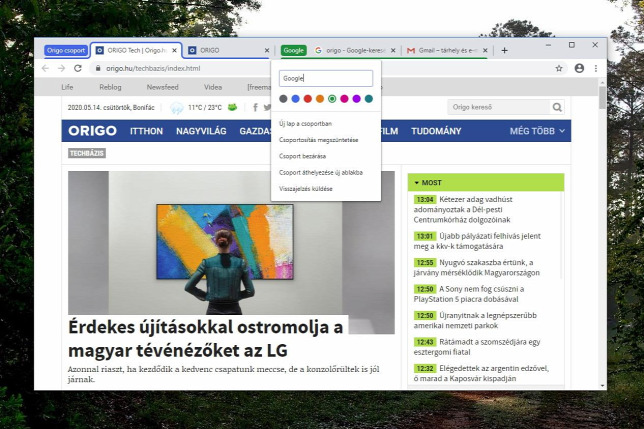Click the green frog icon by temperature
644x429 pixels.
click(x=232, y=108)
